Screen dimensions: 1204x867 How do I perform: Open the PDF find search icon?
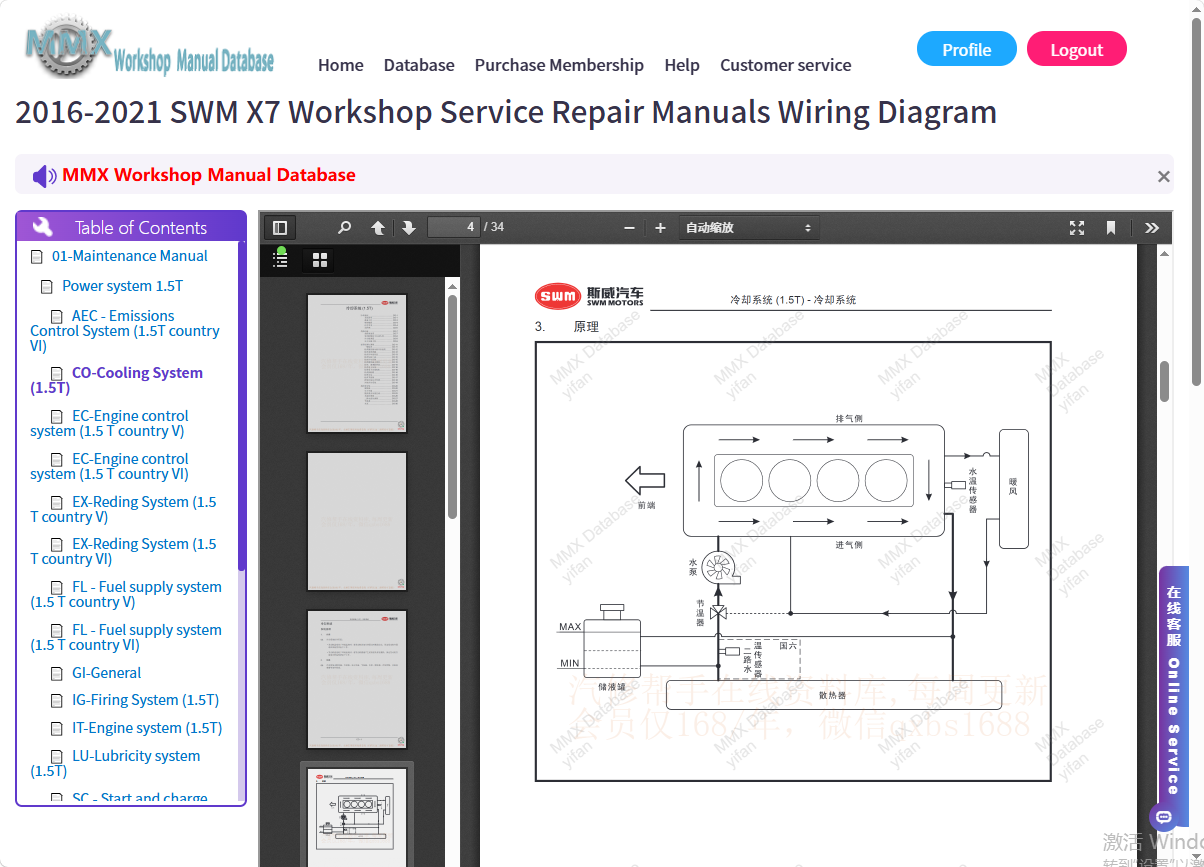[x=345, y=228]
